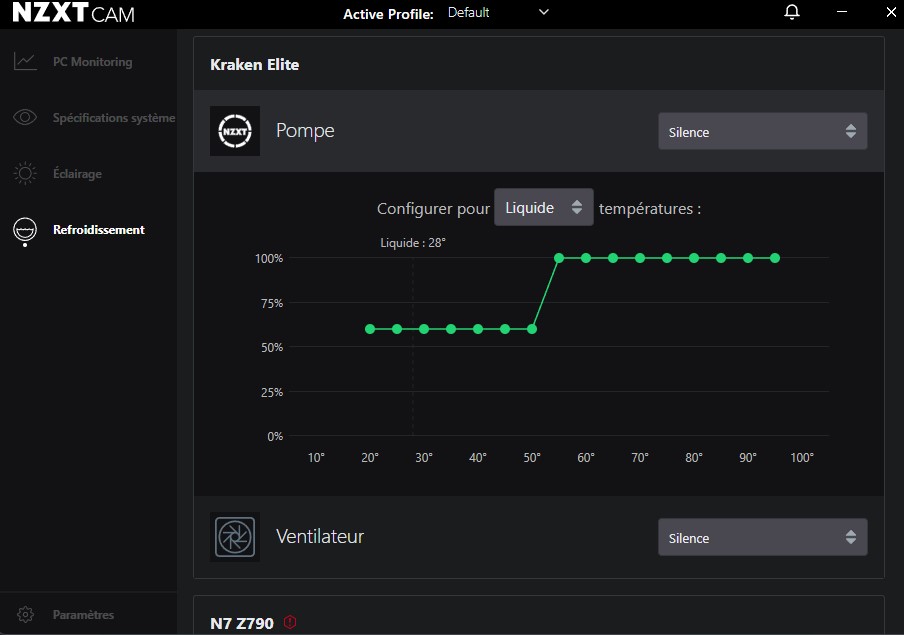This screenshot has height=635, width=904.
Task: Select the pump curve point at 55°
Action: [559, 258]
